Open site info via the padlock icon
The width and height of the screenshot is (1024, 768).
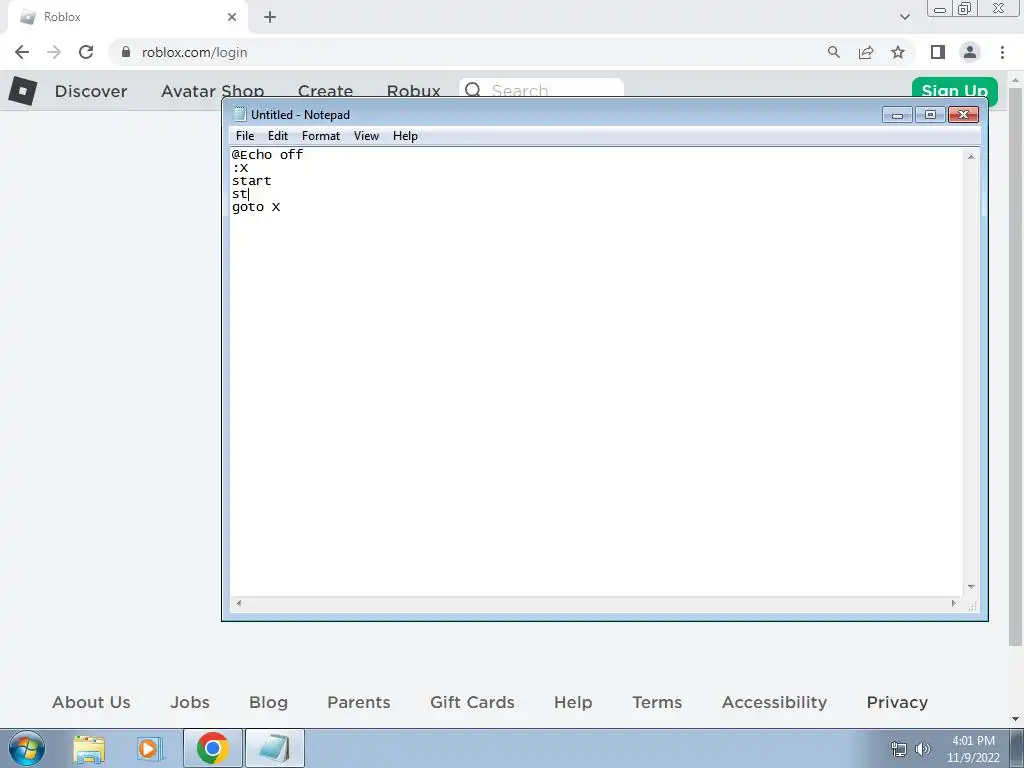[x=126, y=52]
